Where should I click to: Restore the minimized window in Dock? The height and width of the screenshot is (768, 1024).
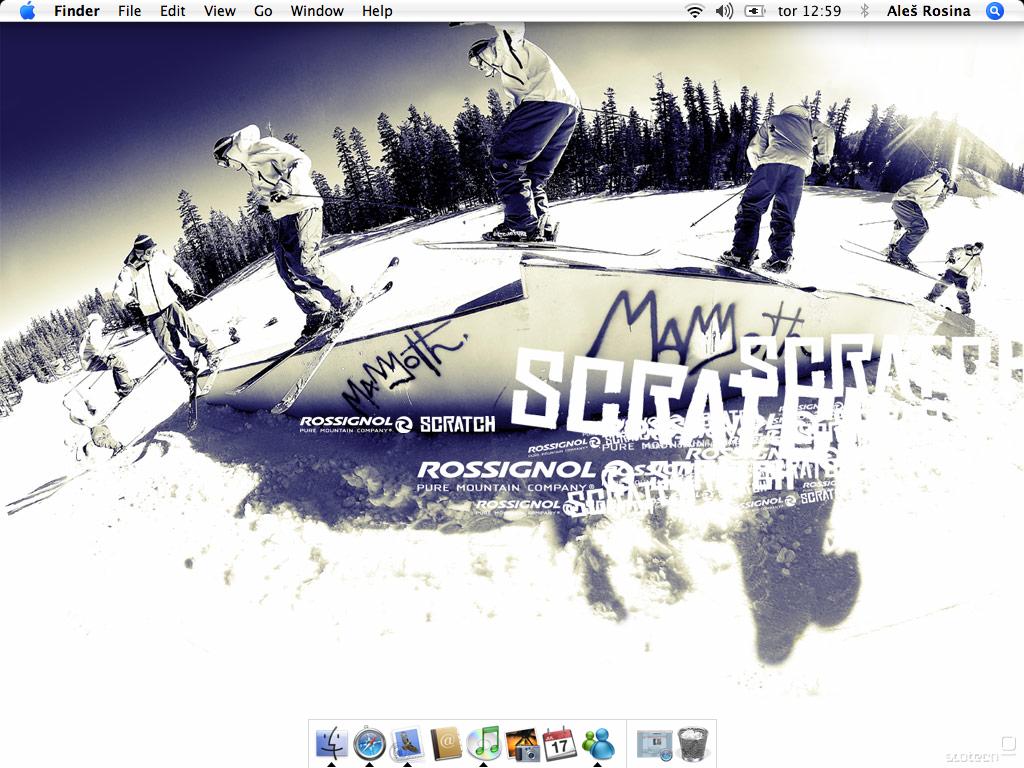654,744
